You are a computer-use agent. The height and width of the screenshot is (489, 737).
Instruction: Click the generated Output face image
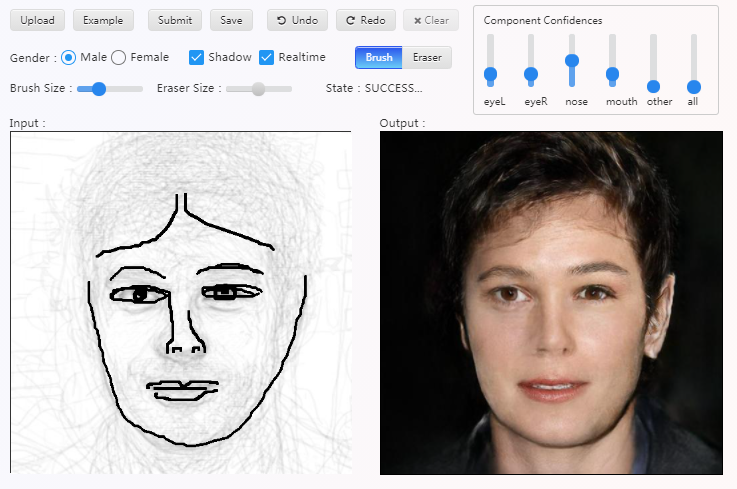[x=551, y=303]
